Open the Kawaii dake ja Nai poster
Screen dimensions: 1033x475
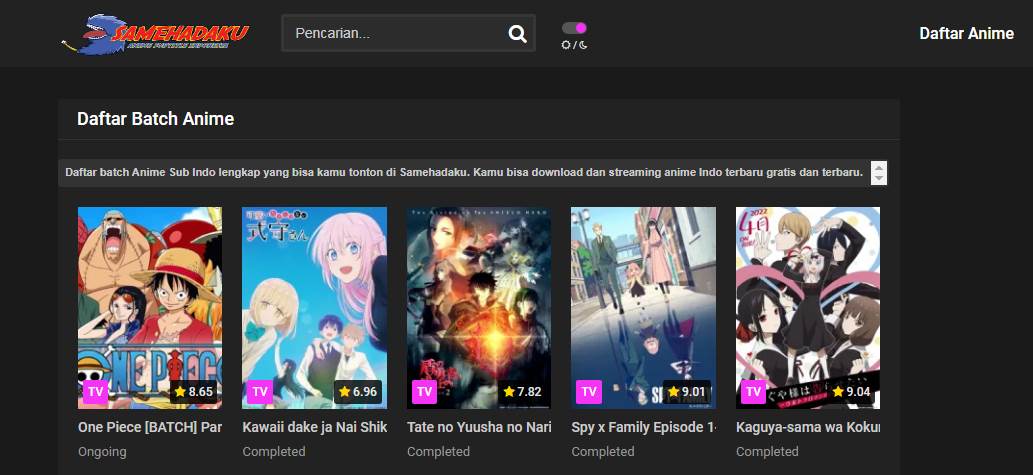point(314,308)
